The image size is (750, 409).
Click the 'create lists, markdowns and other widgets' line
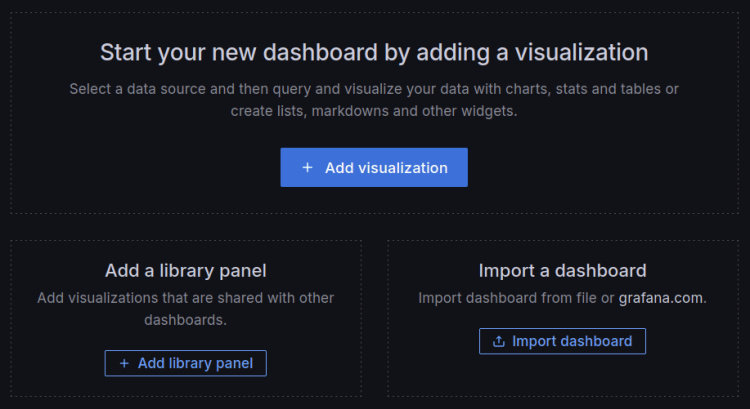[x=373, y=111]
